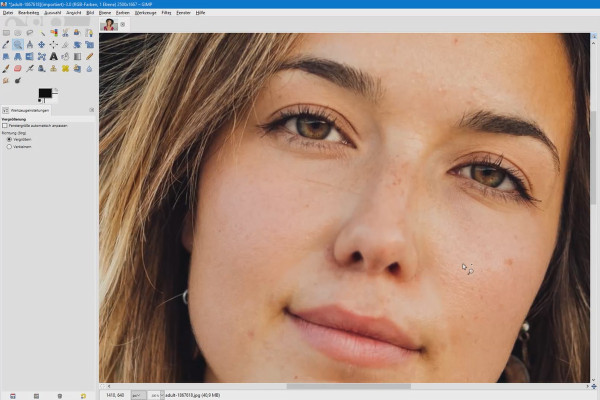The height and width of the screenshot is (400, 600).
Task: Select the Clone stamp tool
Action: [54, 69]
